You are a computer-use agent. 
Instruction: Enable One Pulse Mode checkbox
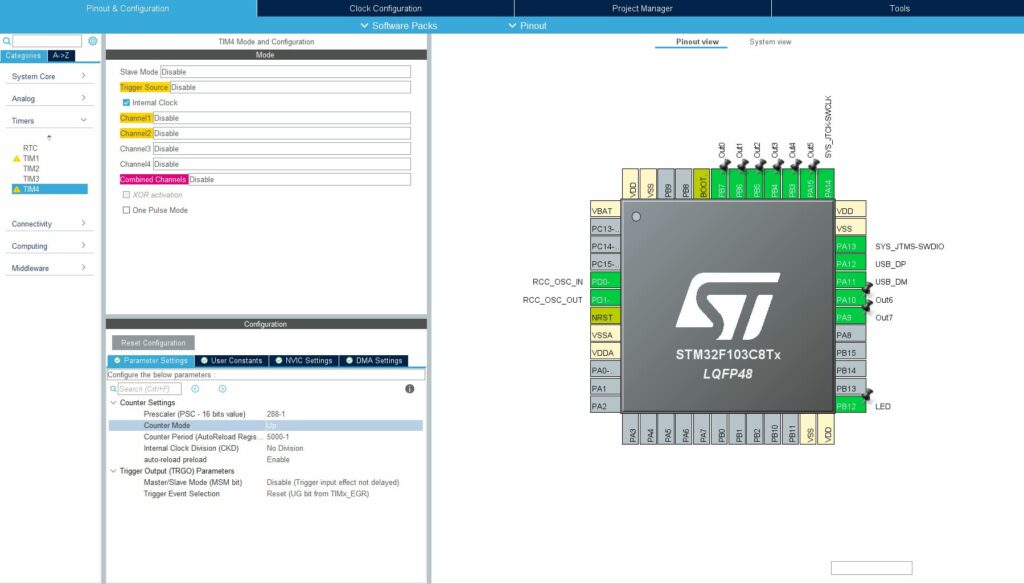point(126,210)
